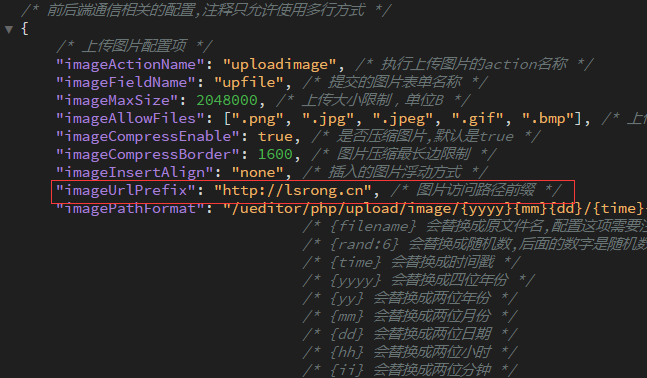
Task: Select the {dd} 会替换成两位日期 comment
Action: click(410, 334)
